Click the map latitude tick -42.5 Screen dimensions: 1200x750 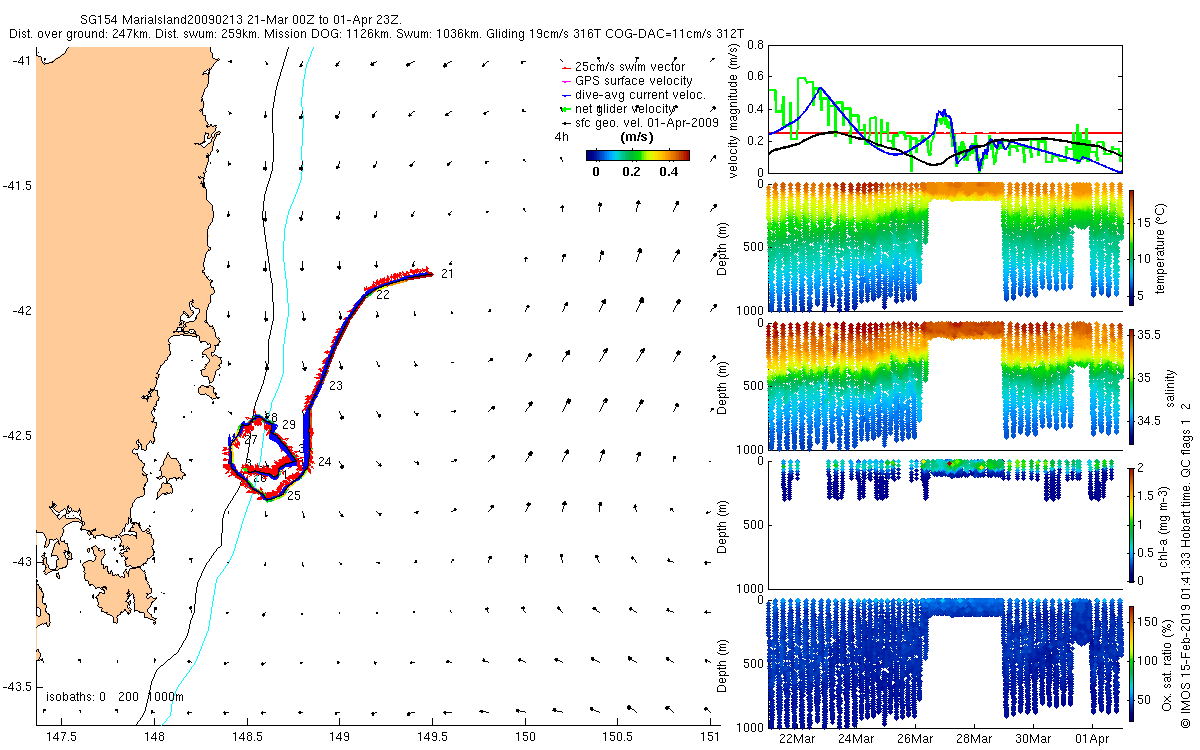coord(16,436)
